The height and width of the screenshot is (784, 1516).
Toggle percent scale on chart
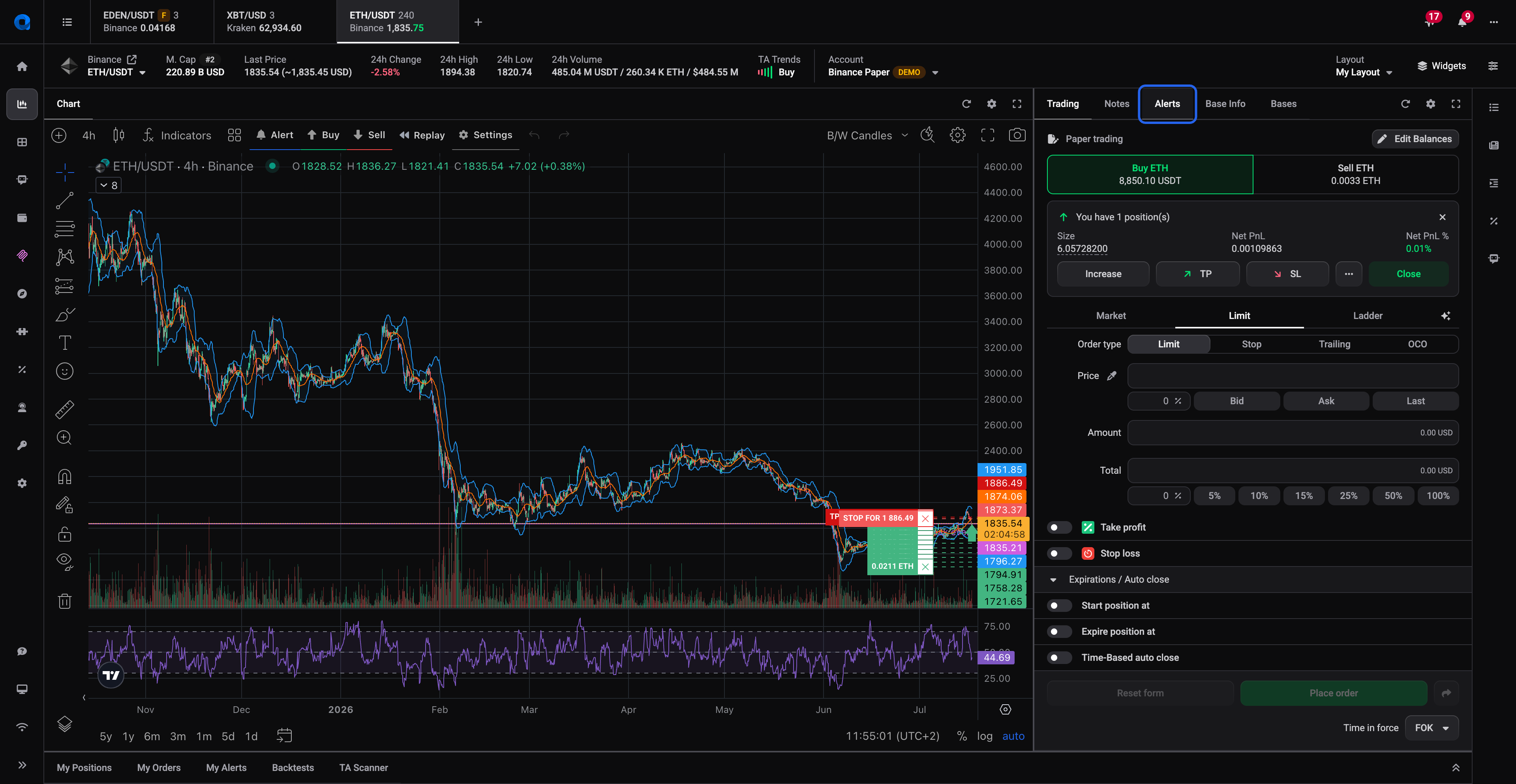[962, 736]
